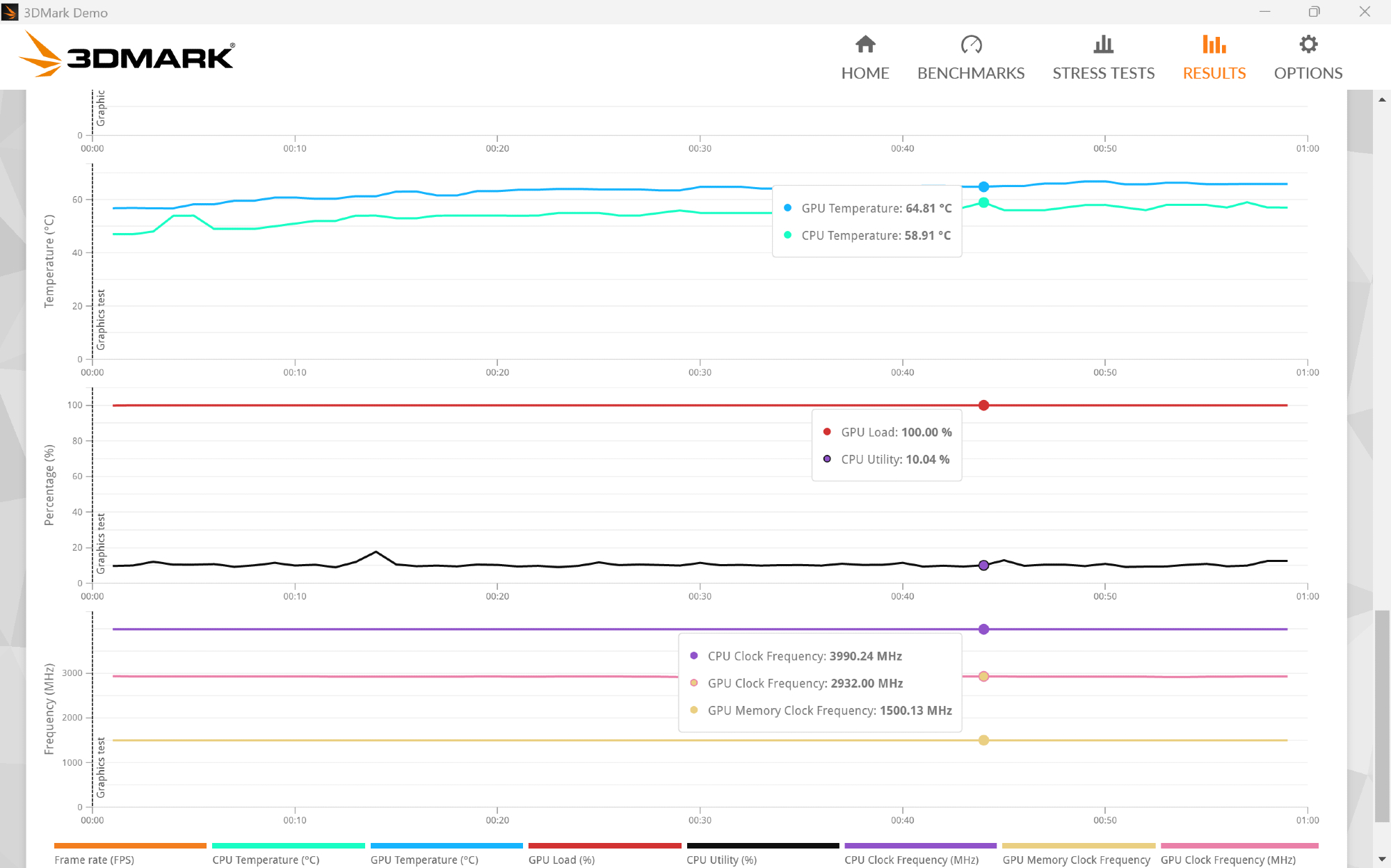Image resolution: width=1391 pixels, height=868 pixels.
Task: Click the pink GPU Clock Frequency color bar
Action: click(x=1239, y=846)
